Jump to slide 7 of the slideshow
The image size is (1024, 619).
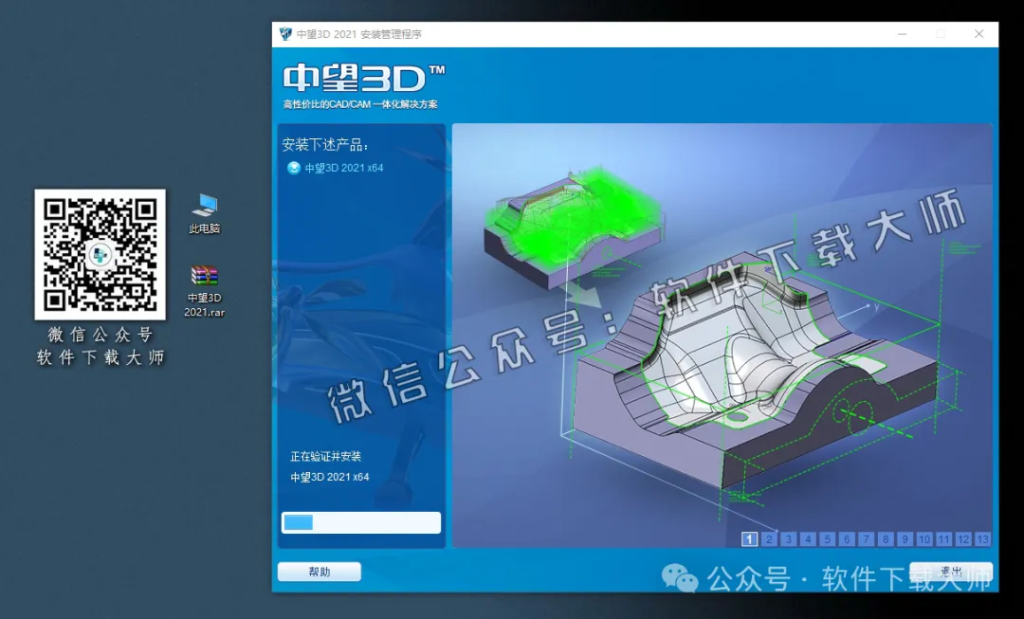click(x=867, y=540)
